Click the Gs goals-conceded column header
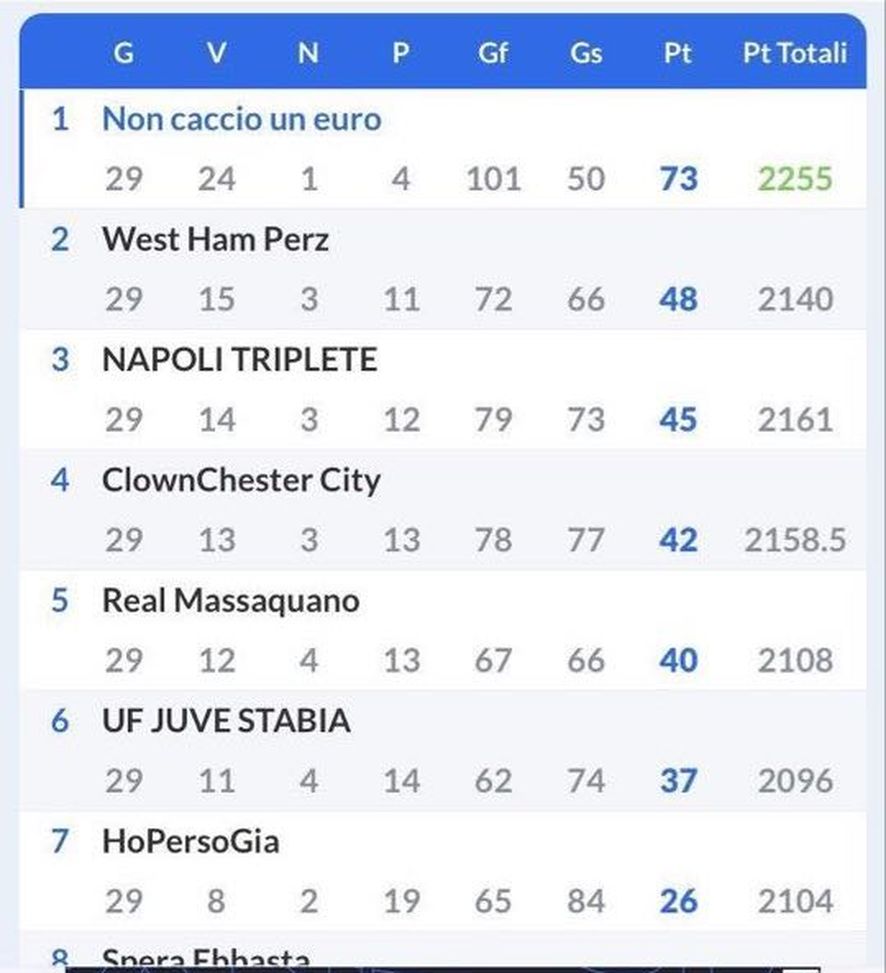The height and width of the screenshot is (973, 886). point(585,54)
